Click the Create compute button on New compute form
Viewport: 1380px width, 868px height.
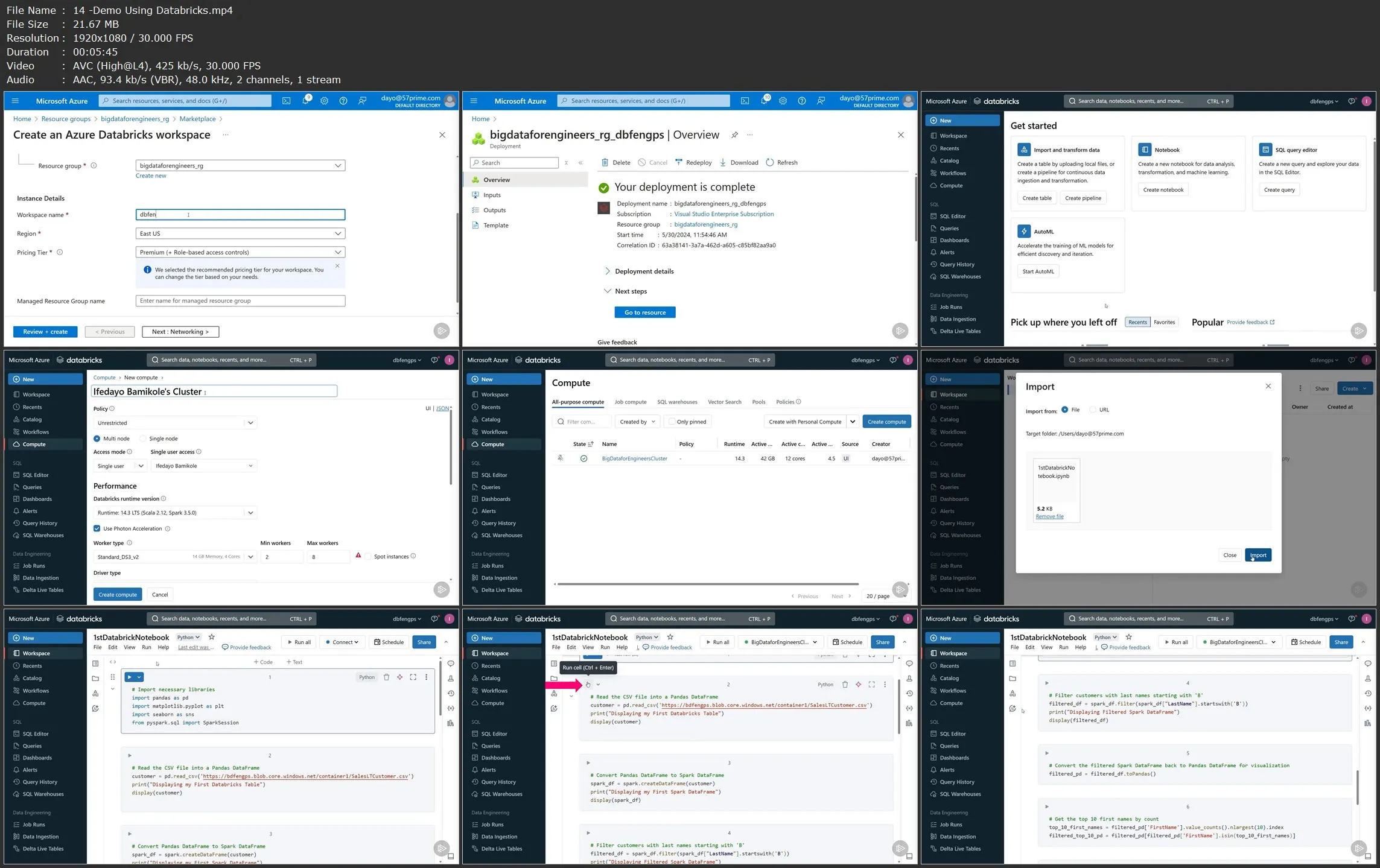(118, 595)
